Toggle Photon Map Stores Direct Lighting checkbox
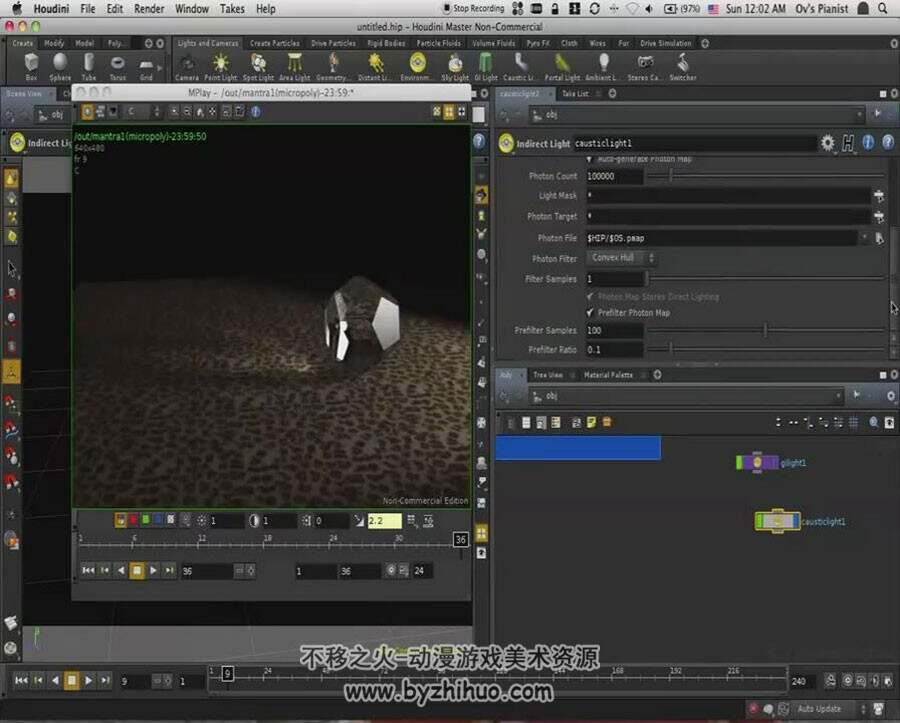 click(x=589, y=296)
